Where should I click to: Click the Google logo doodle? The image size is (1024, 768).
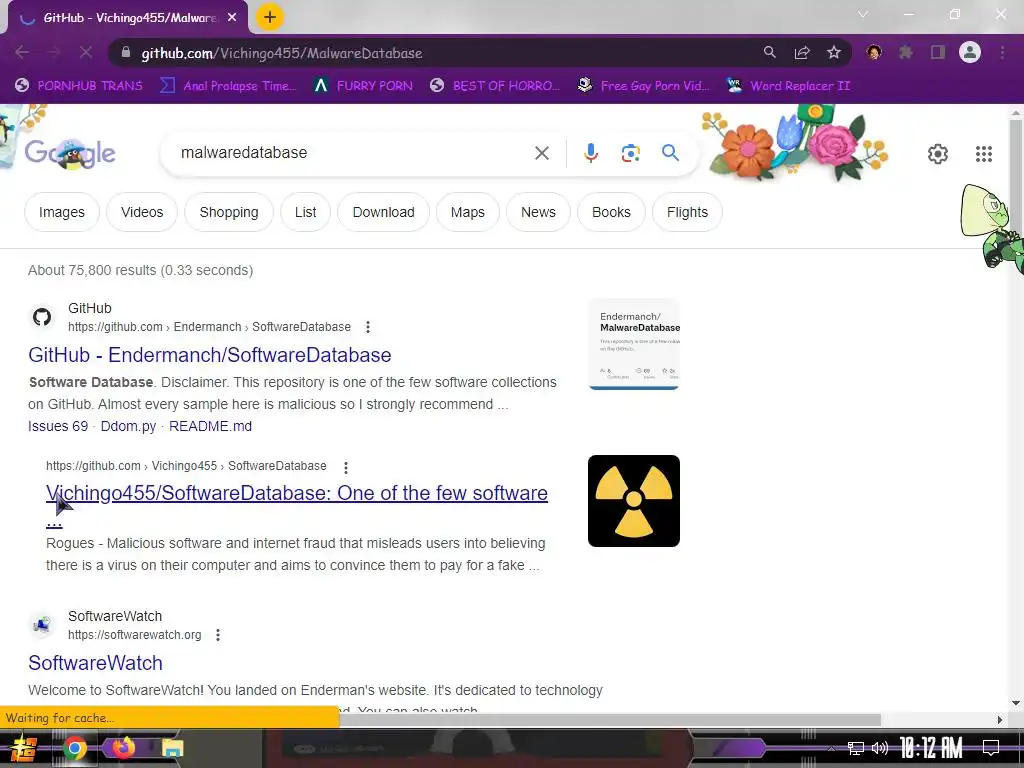coord(70,153)
